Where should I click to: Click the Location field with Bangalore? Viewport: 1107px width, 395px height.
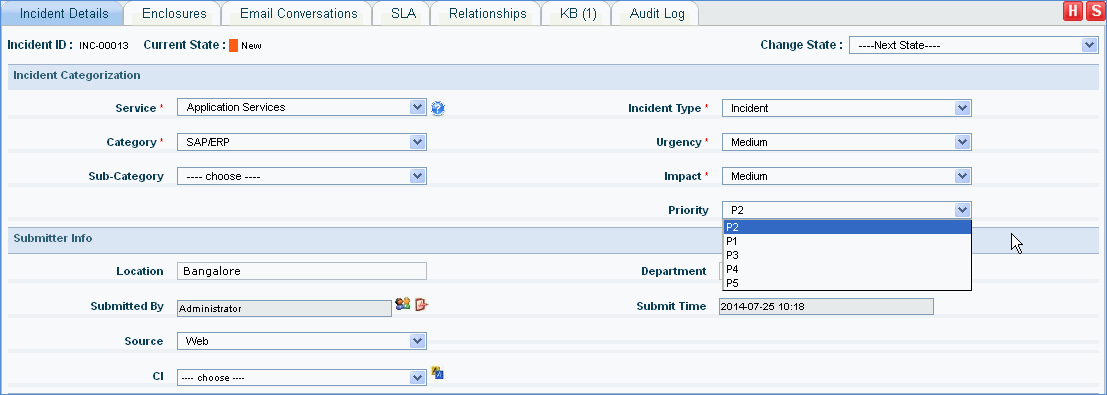tap(301, 271)
